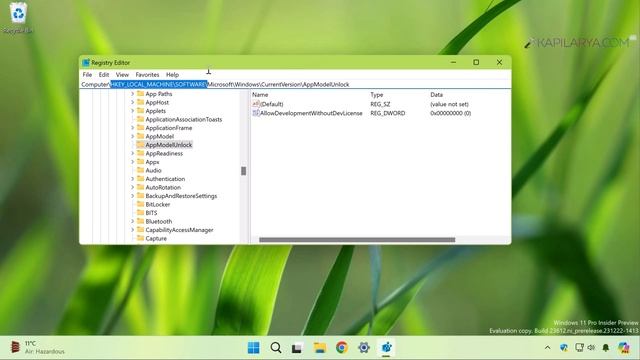Click the Audio folder icon
The image size is (640, 360).
(140, 170)
